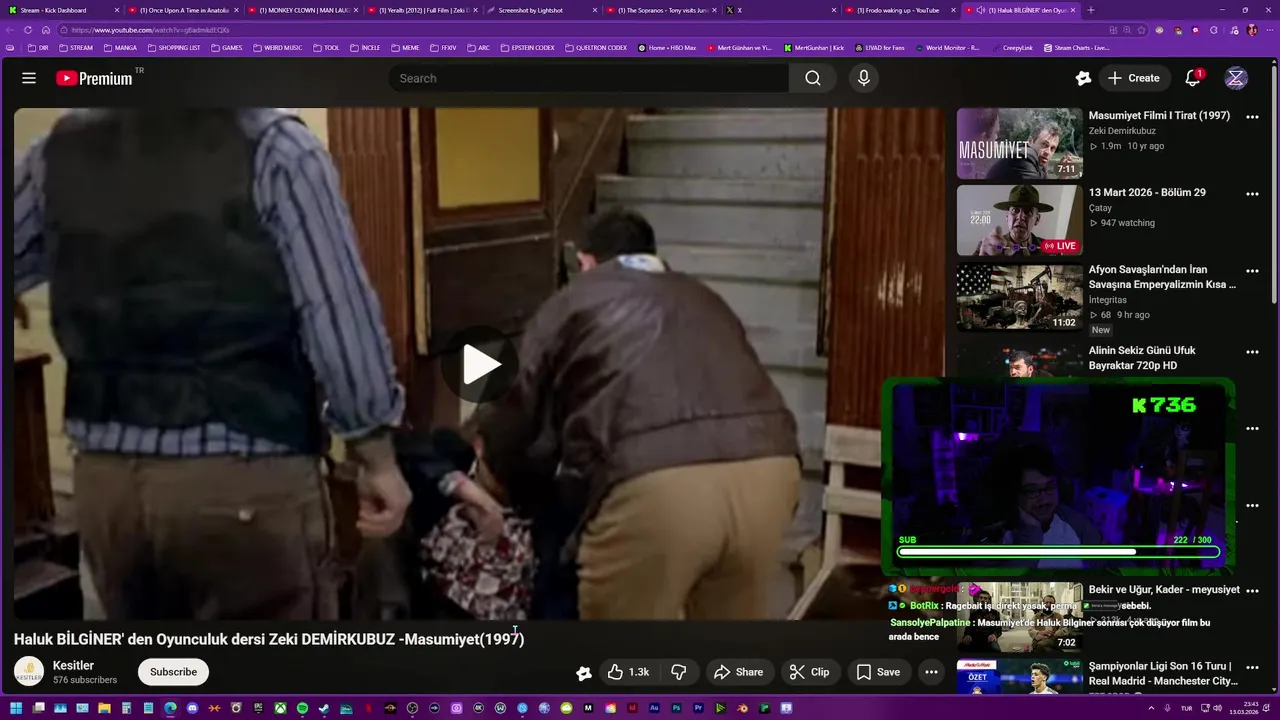Click the Create button
The width and height of the screenshot is (1280, 720).
click(1134, 78)
